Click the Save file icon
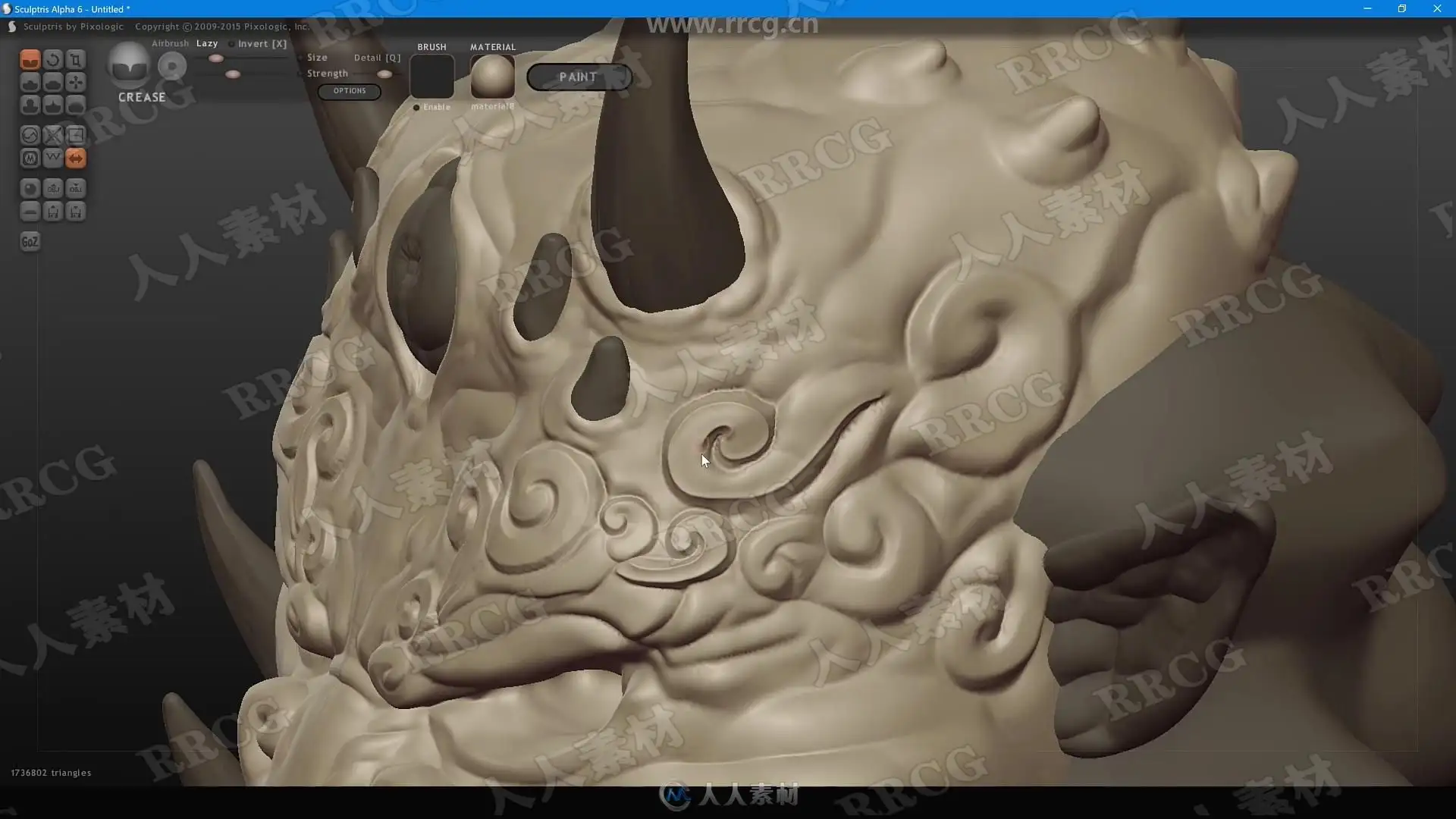The width and height of the screenshot is (1456, 819). click(75, 212)
